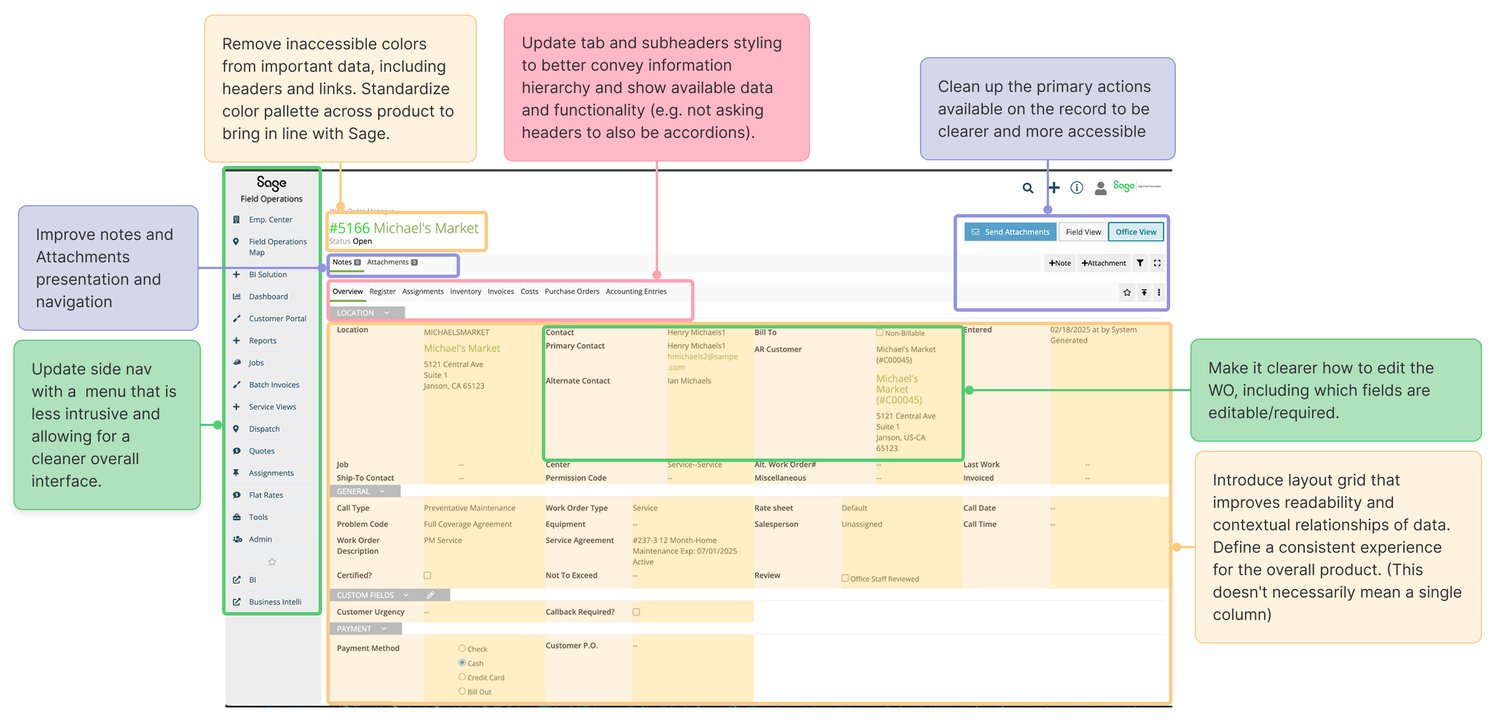The height and width of the screenshot is (722, 1500).
Task: Click the fullscreen expand icon
Action: click(1157, 263)
